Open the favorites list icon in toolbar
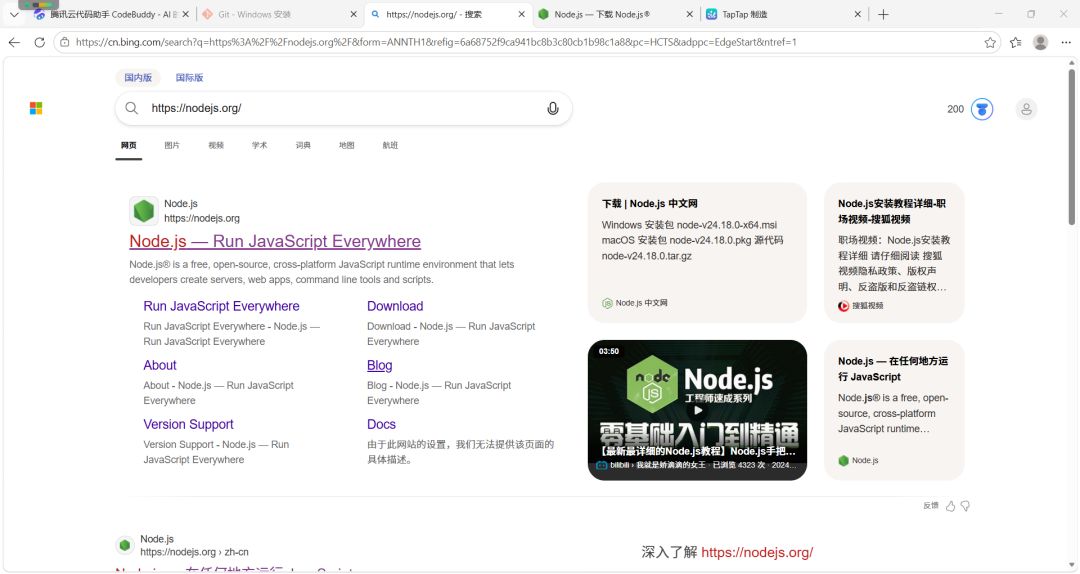This screenshot has width=1080, height=574. 1015,43
